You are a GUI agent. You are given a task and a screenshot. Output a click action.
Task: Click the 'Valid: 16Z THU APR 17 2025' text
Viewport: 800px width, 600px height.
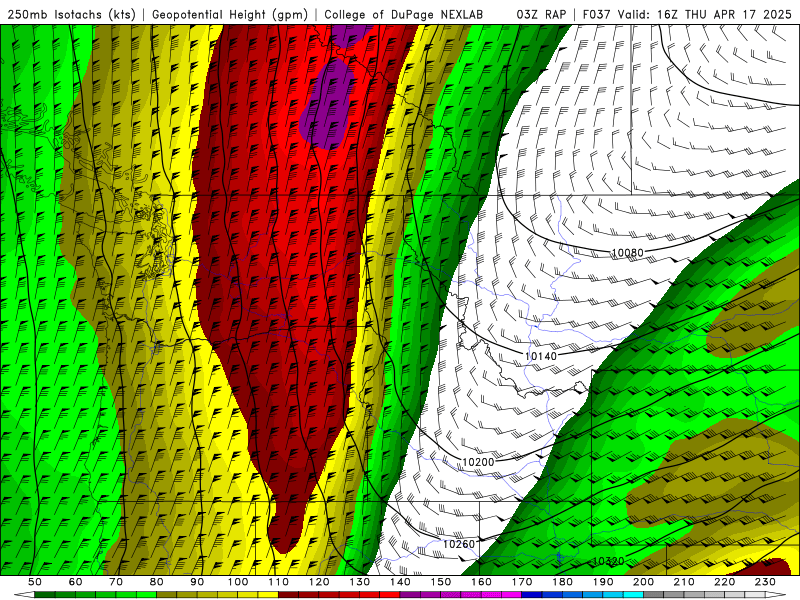(705, 14)
